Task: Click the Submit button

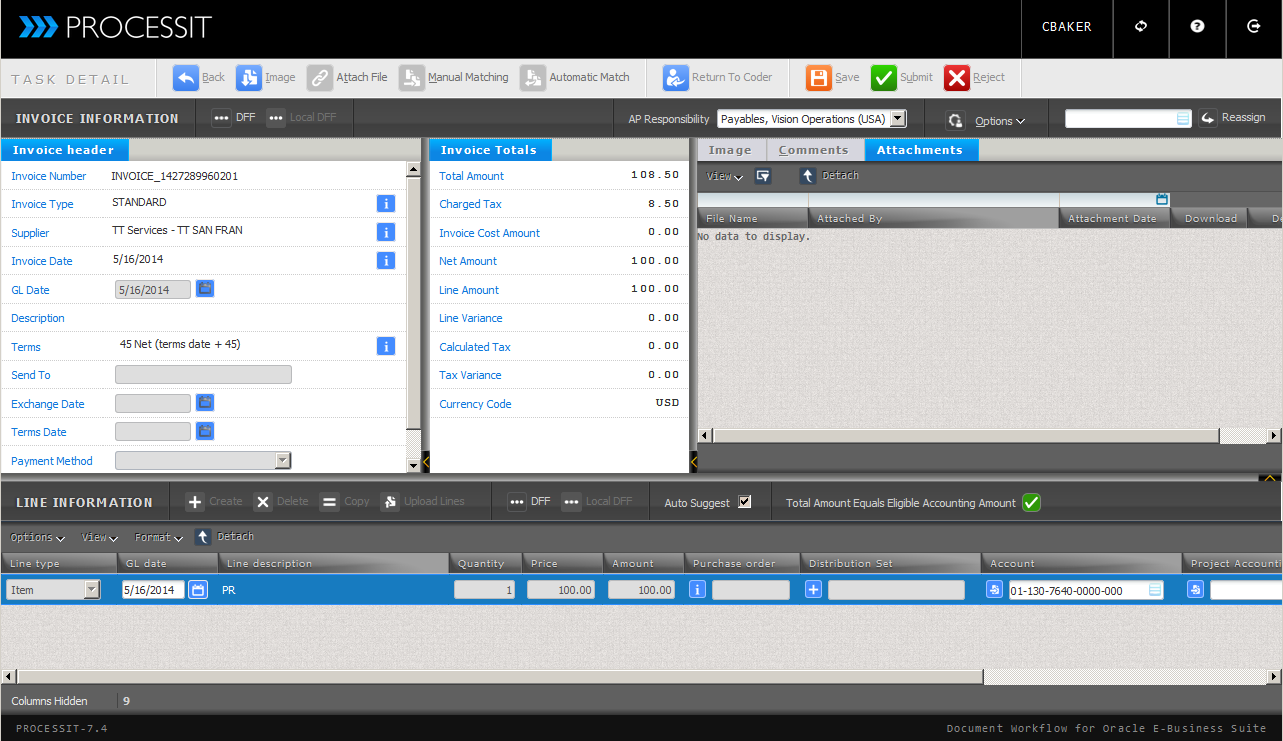Action: click(x=902, y=78)
